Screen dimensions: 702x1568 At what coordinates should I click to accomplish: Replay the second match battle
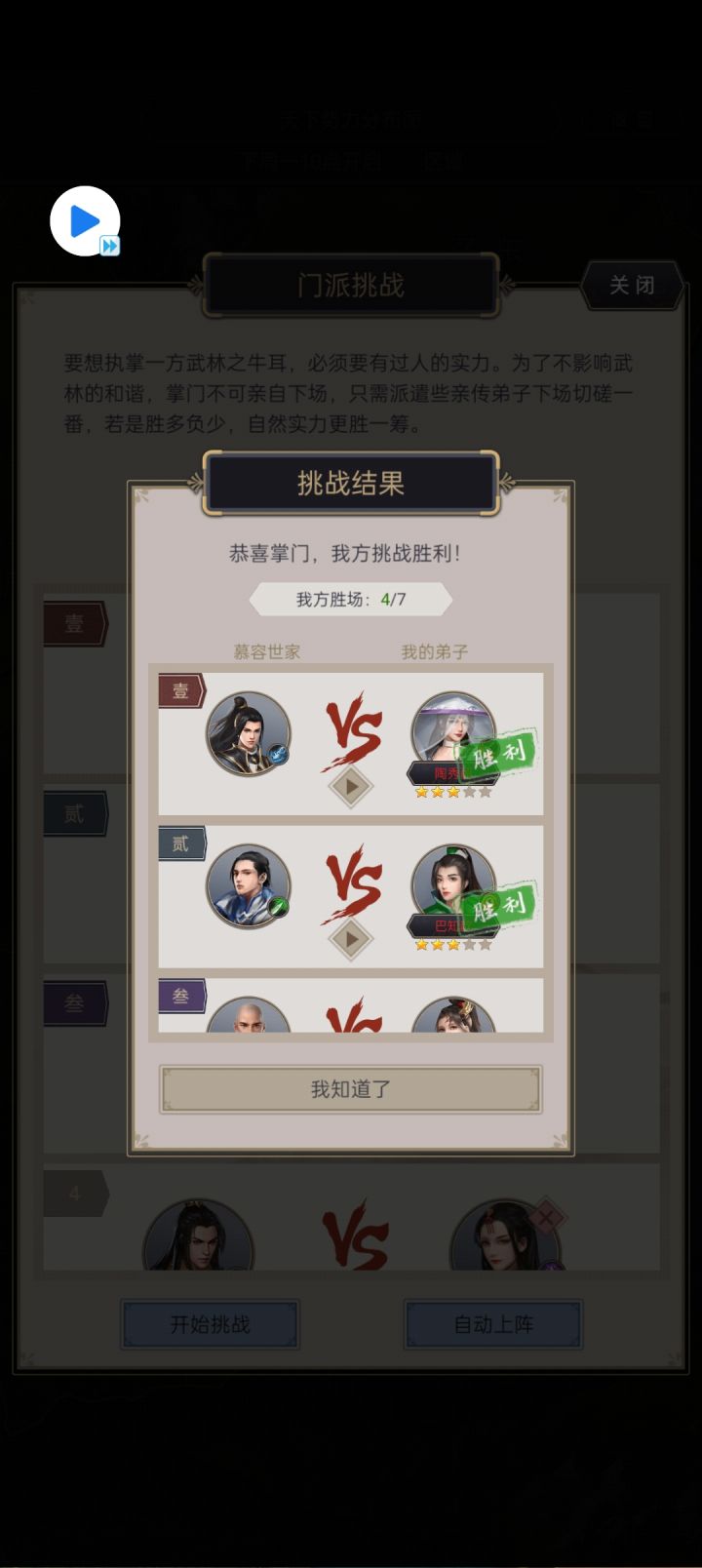click(x=350, y=938)
